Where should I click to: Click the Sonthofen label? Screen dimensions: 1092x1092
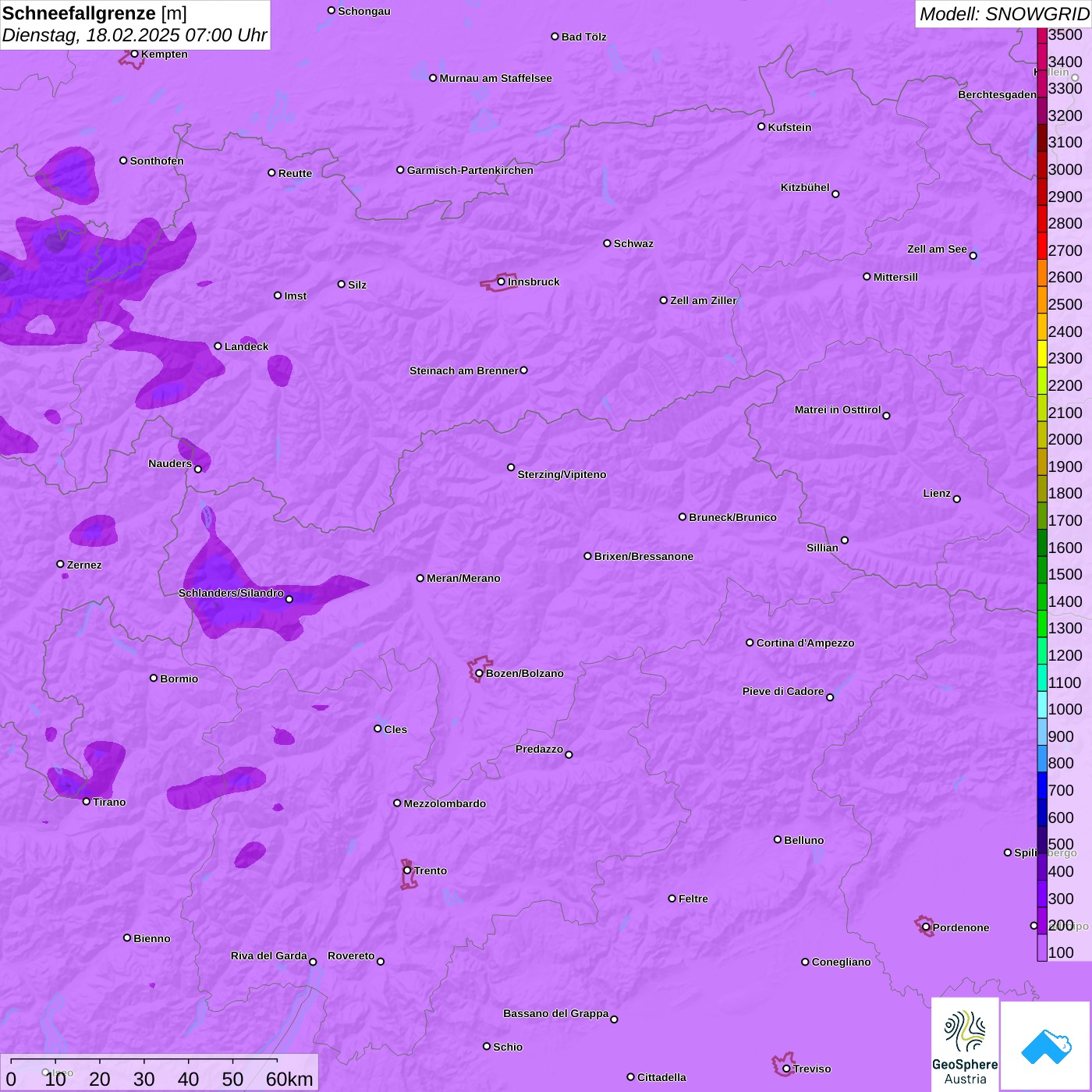tap(157, 161)
